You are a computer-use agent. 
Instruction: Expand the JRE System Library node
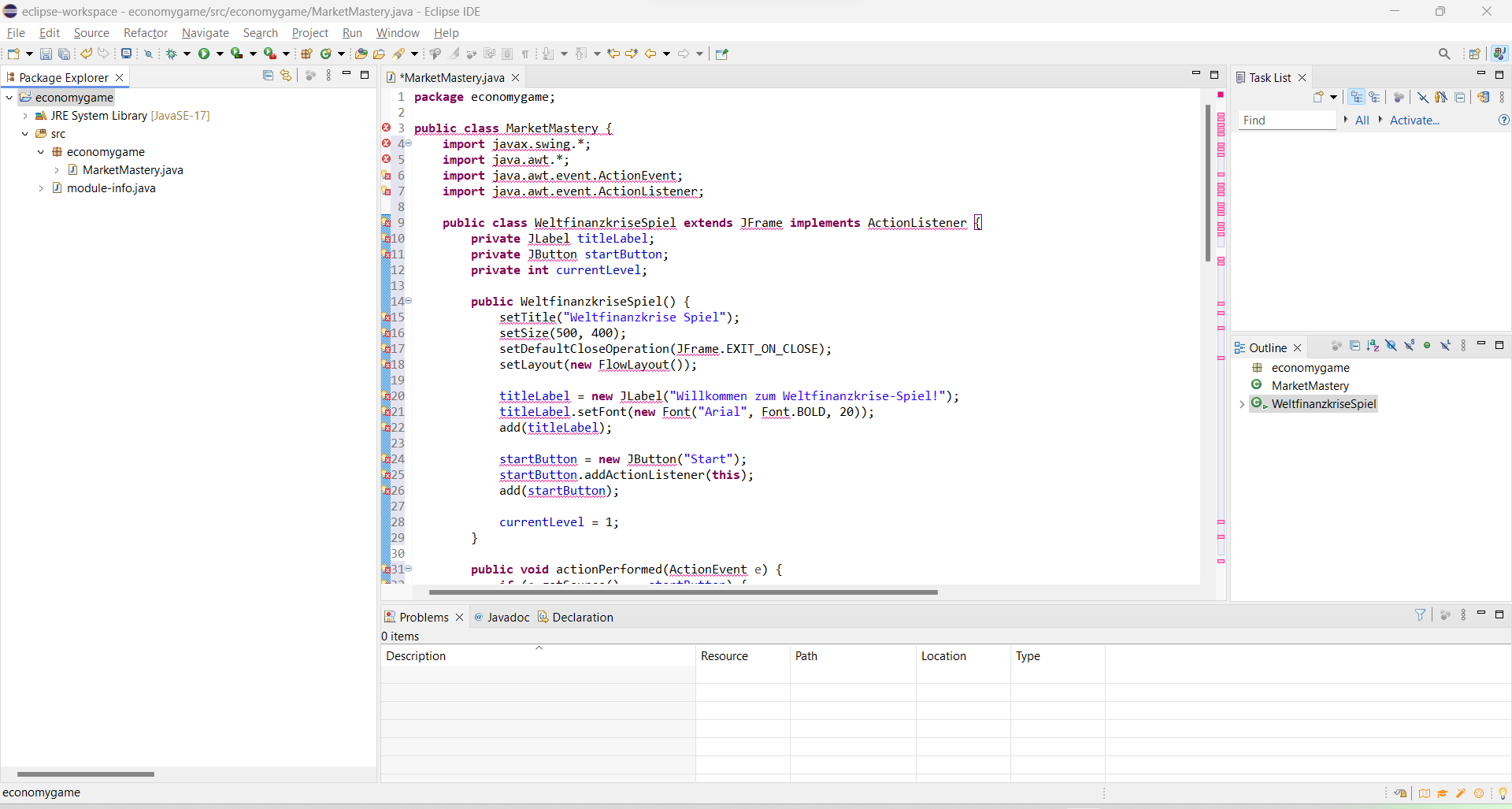tap(25, 116)
